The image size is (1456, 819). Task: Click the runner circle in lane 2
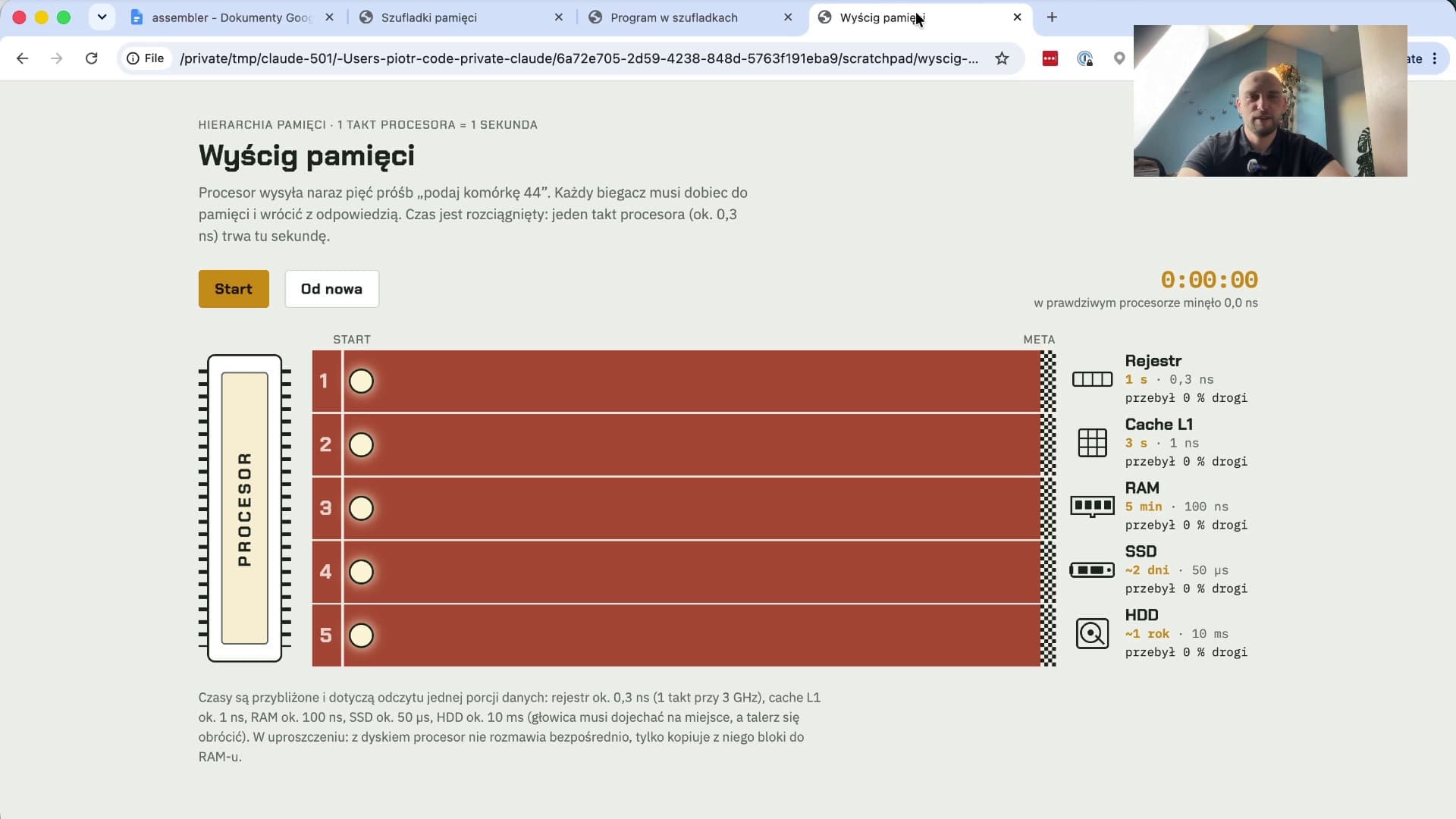[361, 445]
